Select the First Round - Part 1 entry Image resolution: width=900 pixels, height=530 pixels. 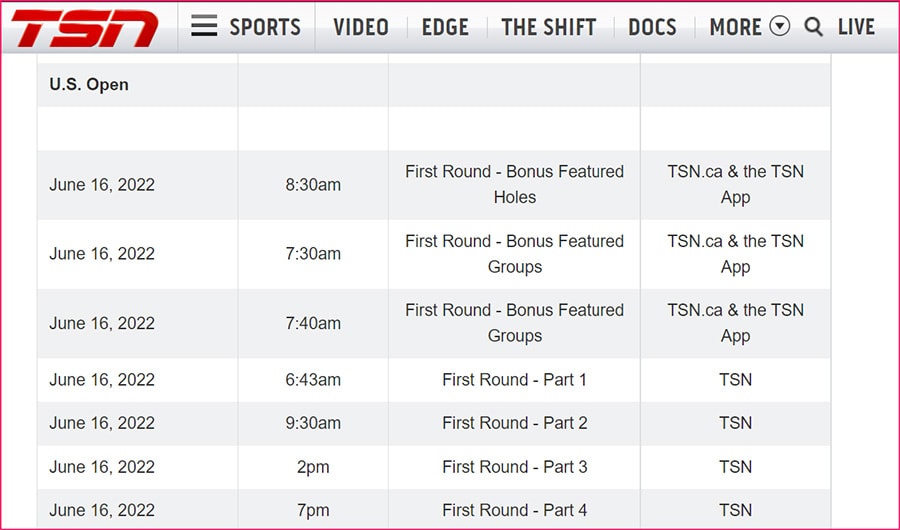(514, 380)
